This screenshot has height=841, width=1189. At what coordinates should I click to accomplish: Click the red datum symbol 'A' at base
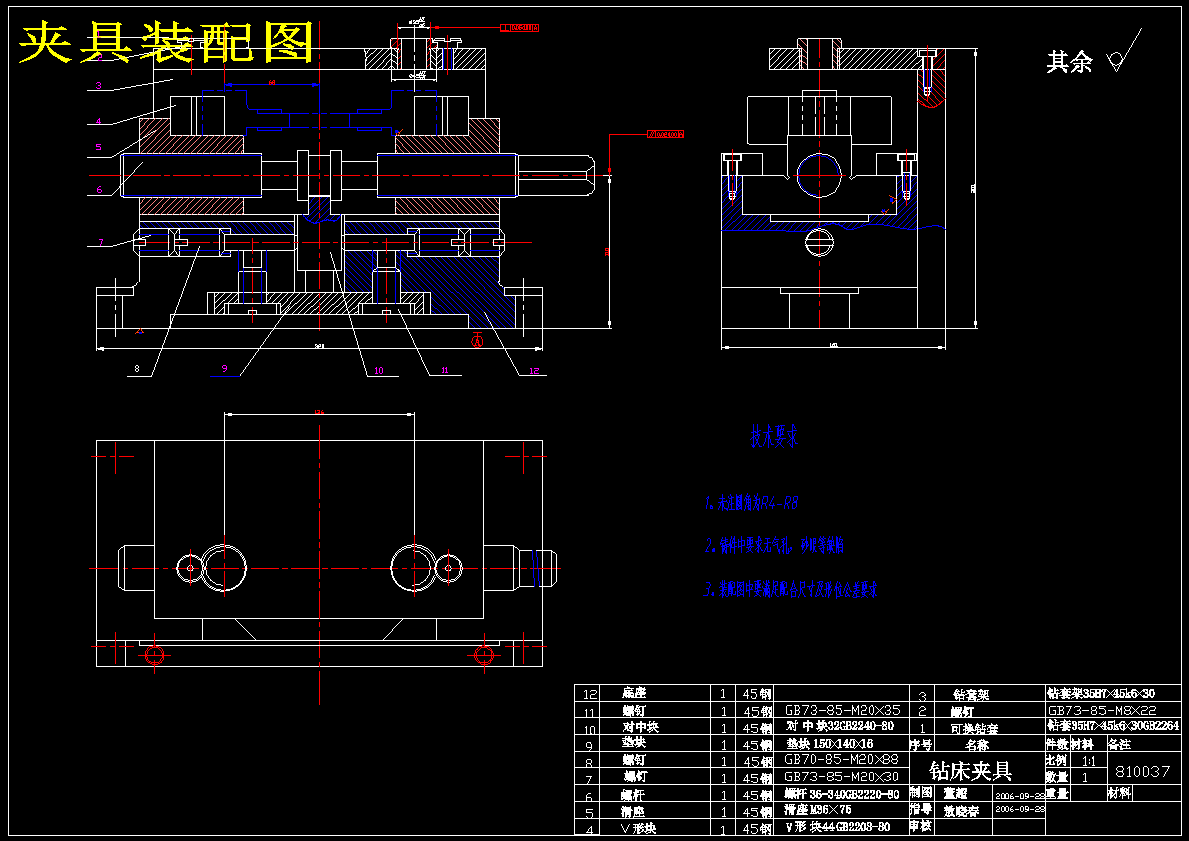(x=477, y=341)
